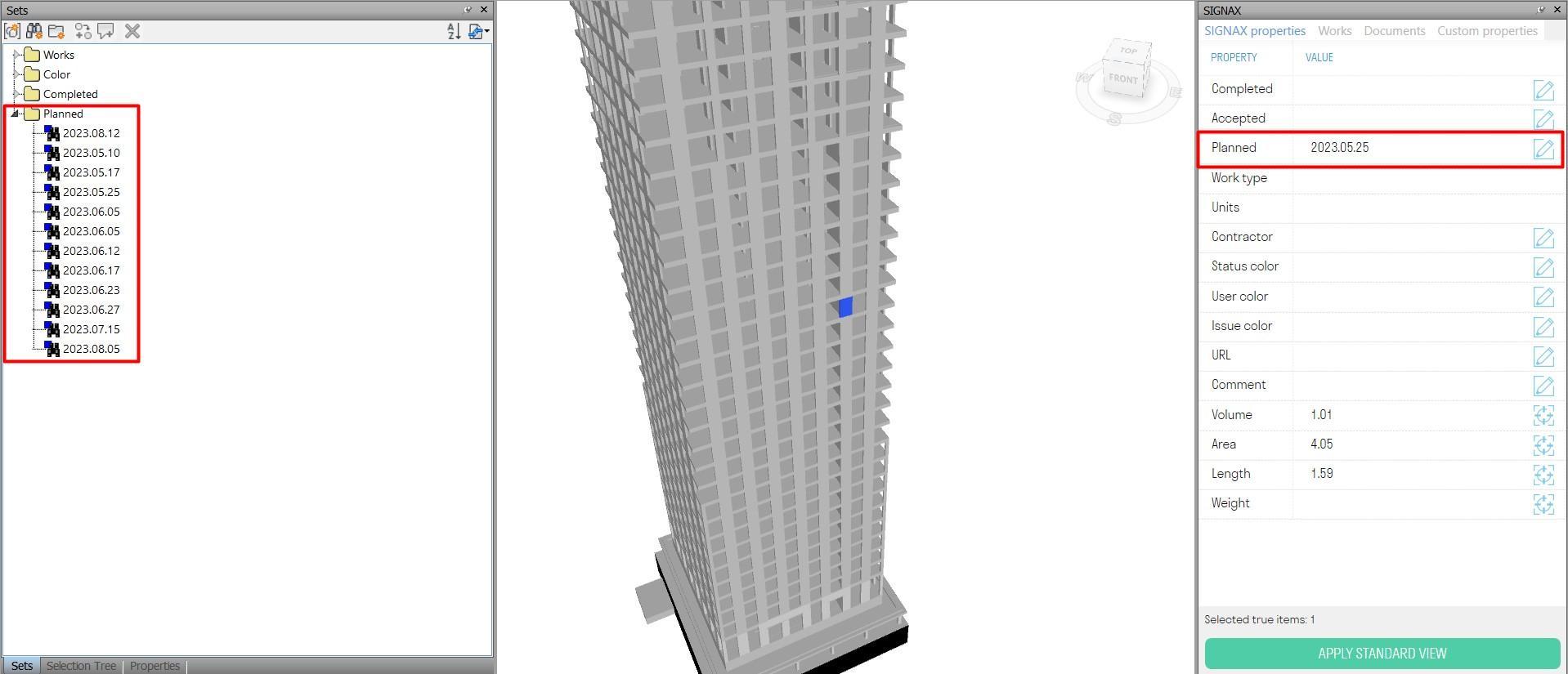Click the Save Search binoculars toolbar icon
Screen dimensions: 1568x674
34,31
